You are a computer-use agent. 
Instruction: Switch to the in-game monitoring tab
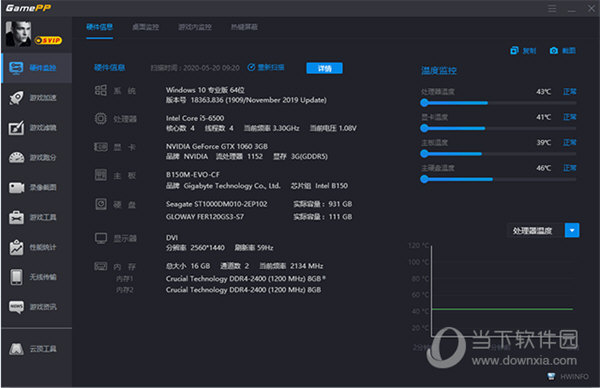coord(195,27)
